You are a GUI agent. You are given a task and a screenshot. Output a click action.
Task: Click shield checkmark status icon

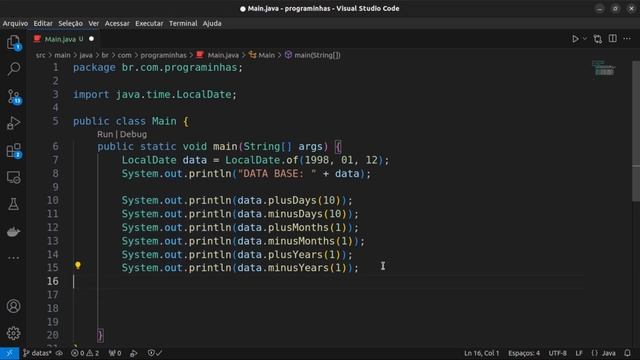155,353
